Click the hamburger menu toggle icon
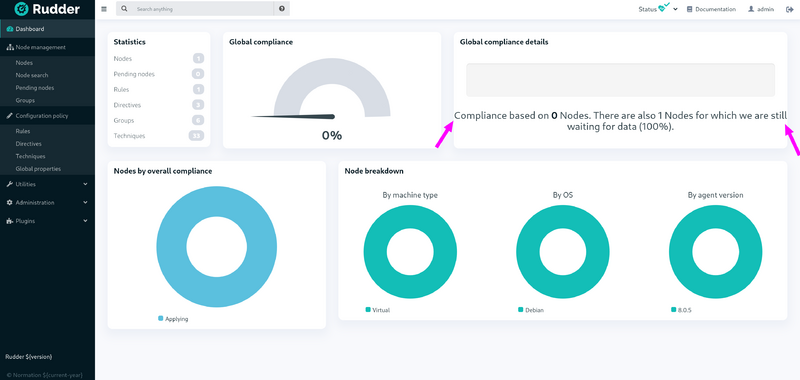 (104, 9)
